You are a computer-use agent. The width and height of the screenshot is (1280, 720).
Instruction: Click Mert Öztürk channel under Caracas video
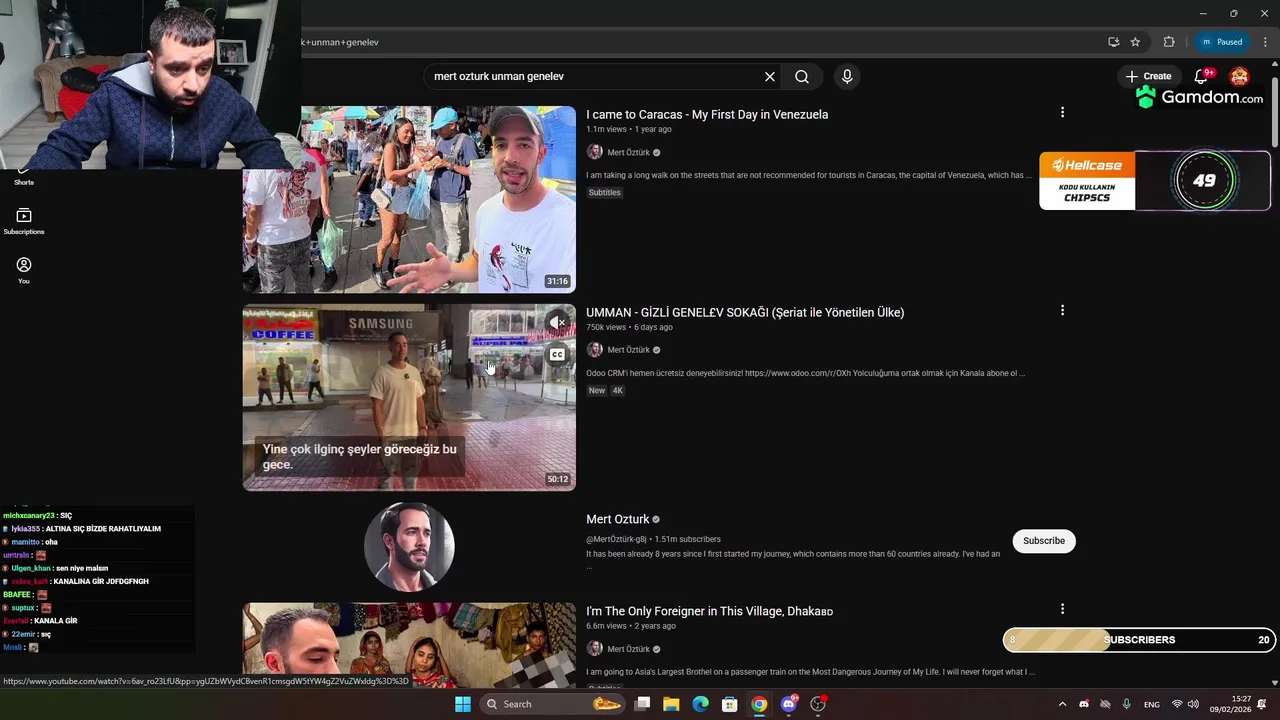click(628, 152)
